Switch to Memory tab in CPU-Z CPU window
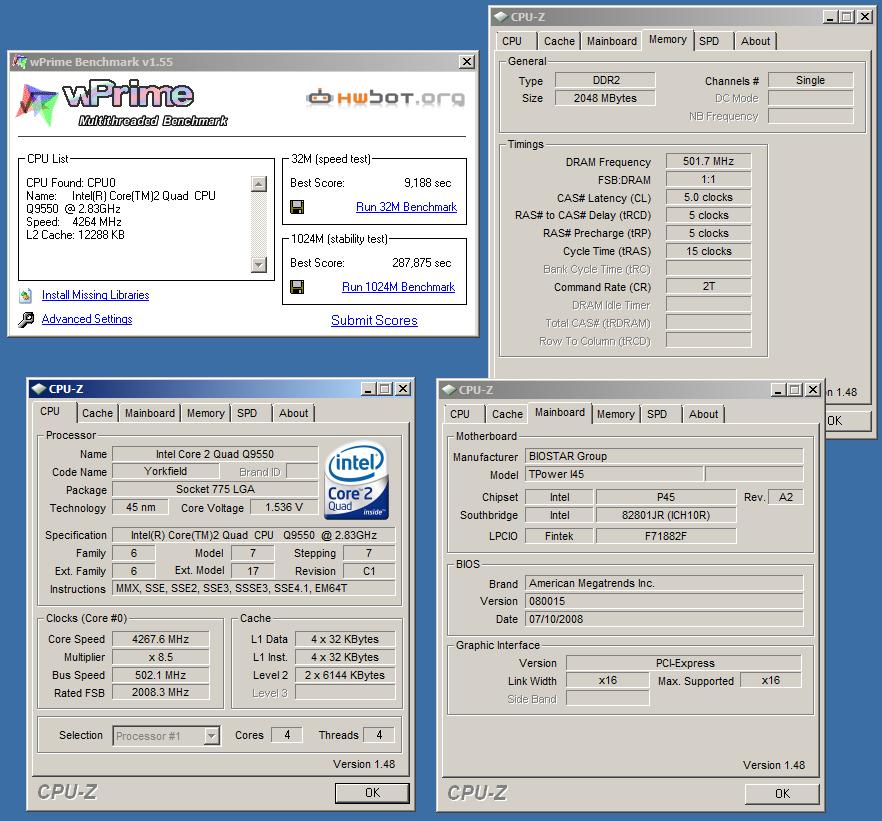Viewport: 882px width, 821px height. pyautogui.click(x=205, y=413)
